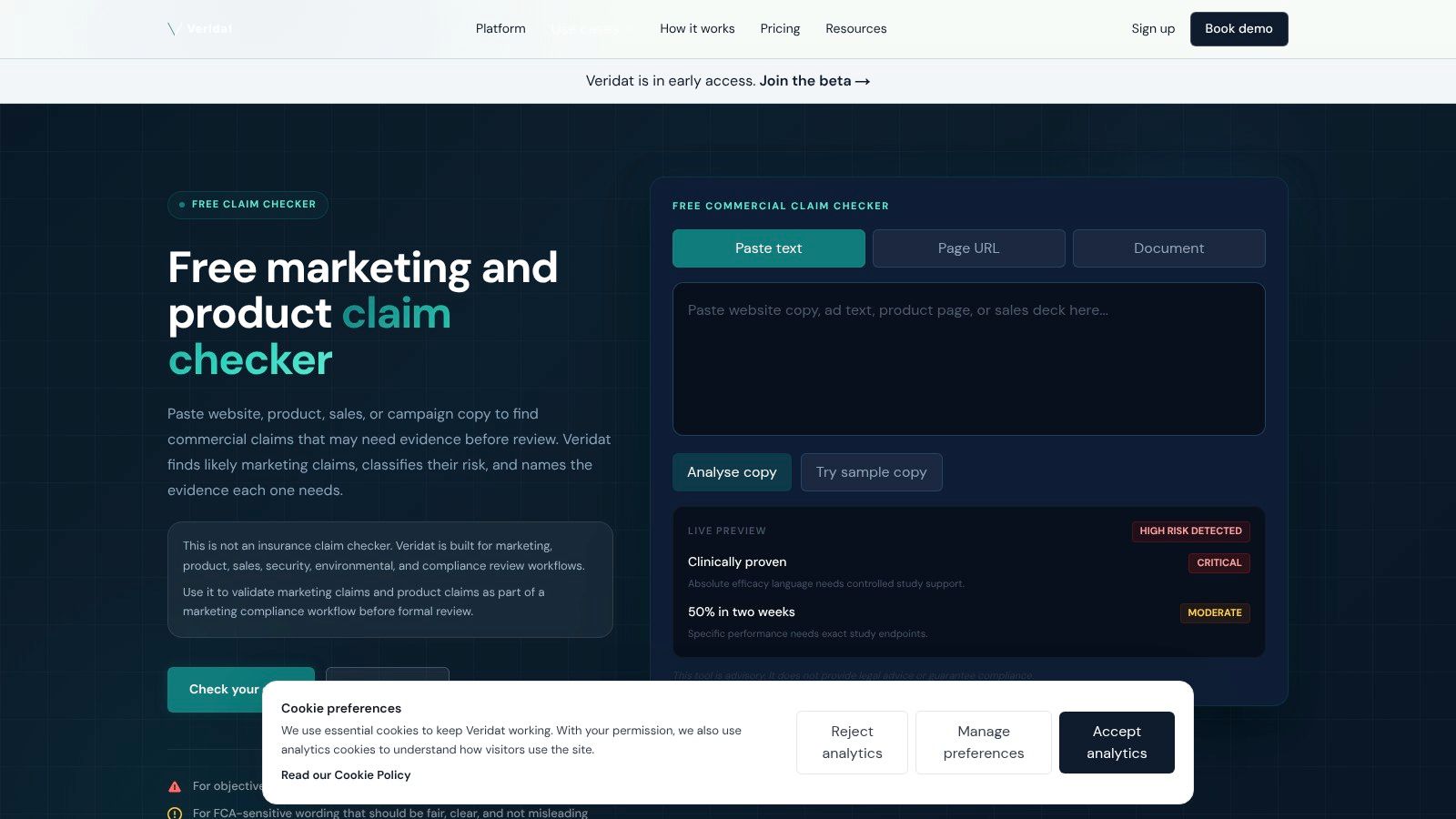
Task: Click the 'Clinically proven' preview claim
Action: point(737,562)
